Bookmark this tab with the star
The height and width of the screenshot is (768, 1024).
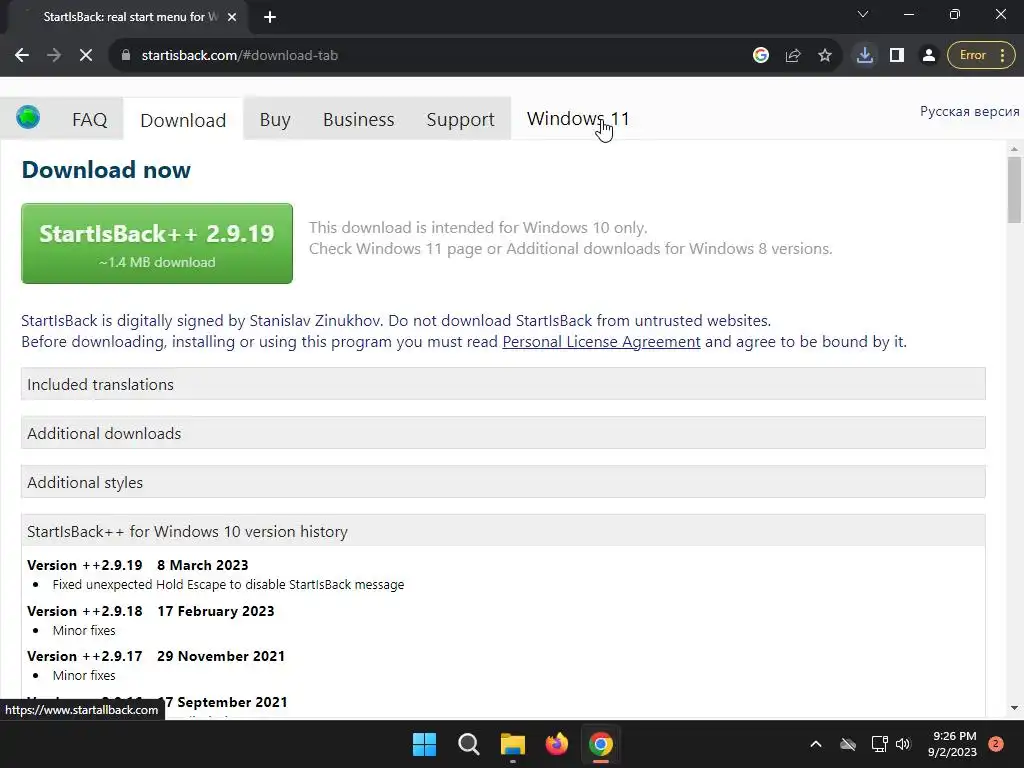(825, 56)
